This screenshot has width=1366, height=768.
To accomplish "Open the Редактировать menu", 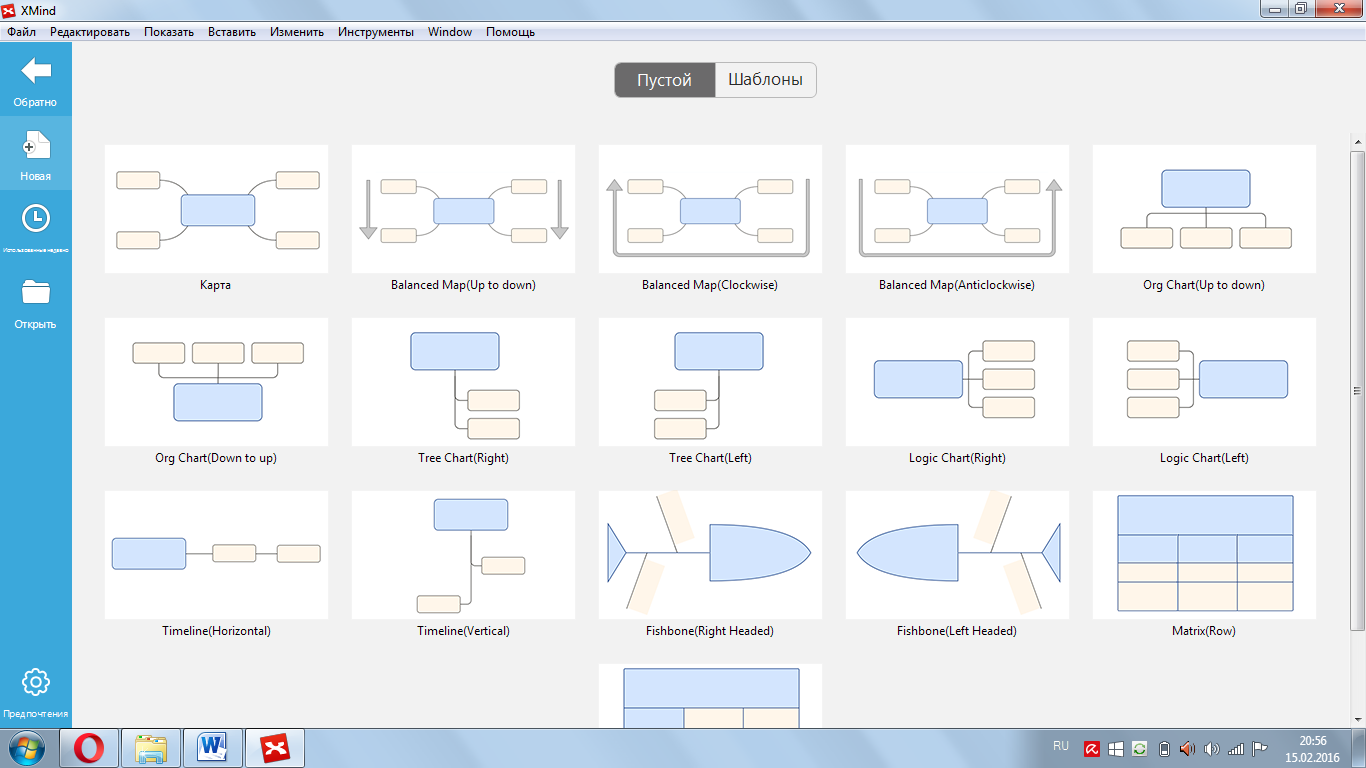I will tap(90, 32).
